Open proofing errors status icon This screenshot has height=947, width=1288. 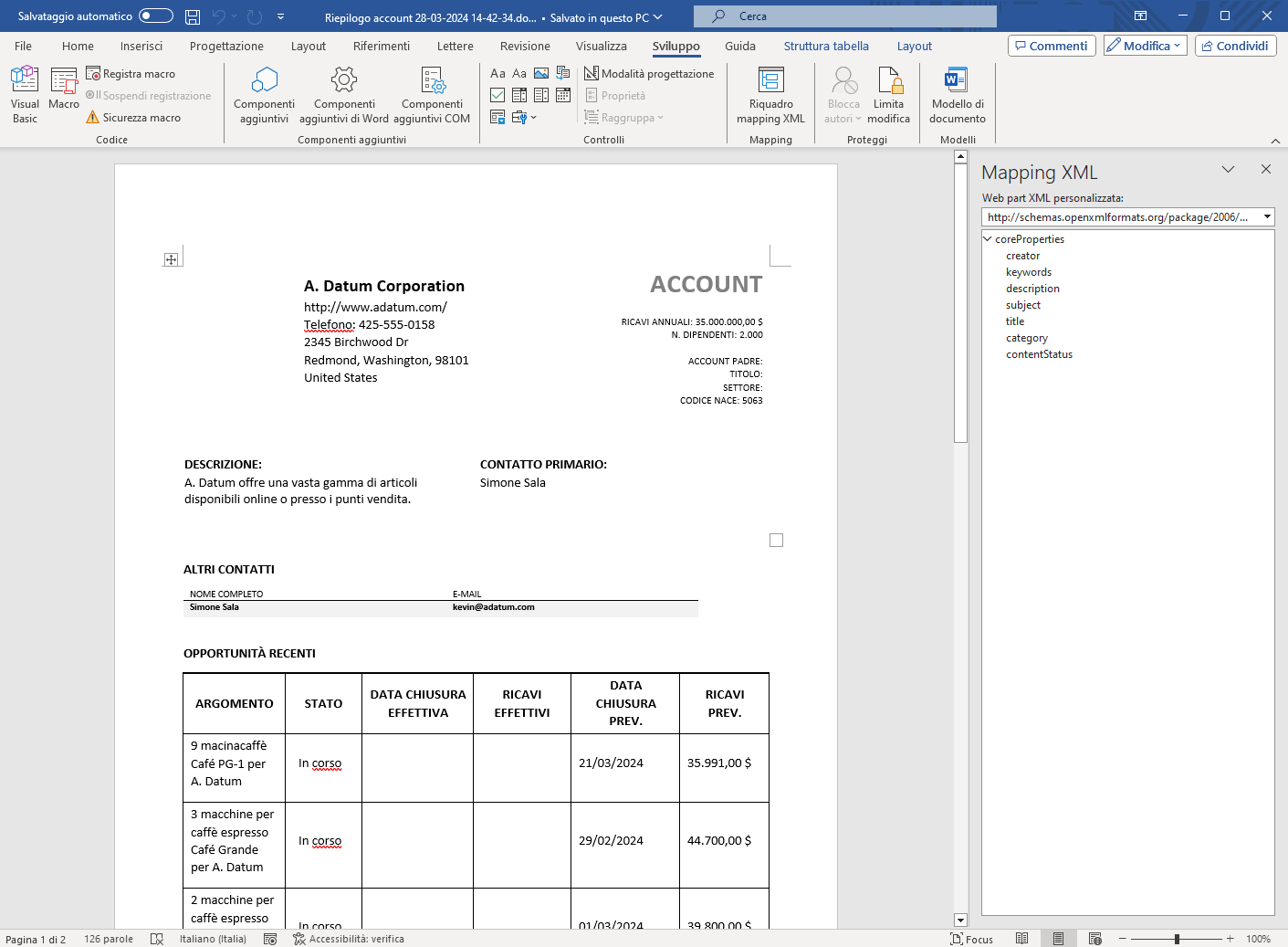(x=157, y=939)
